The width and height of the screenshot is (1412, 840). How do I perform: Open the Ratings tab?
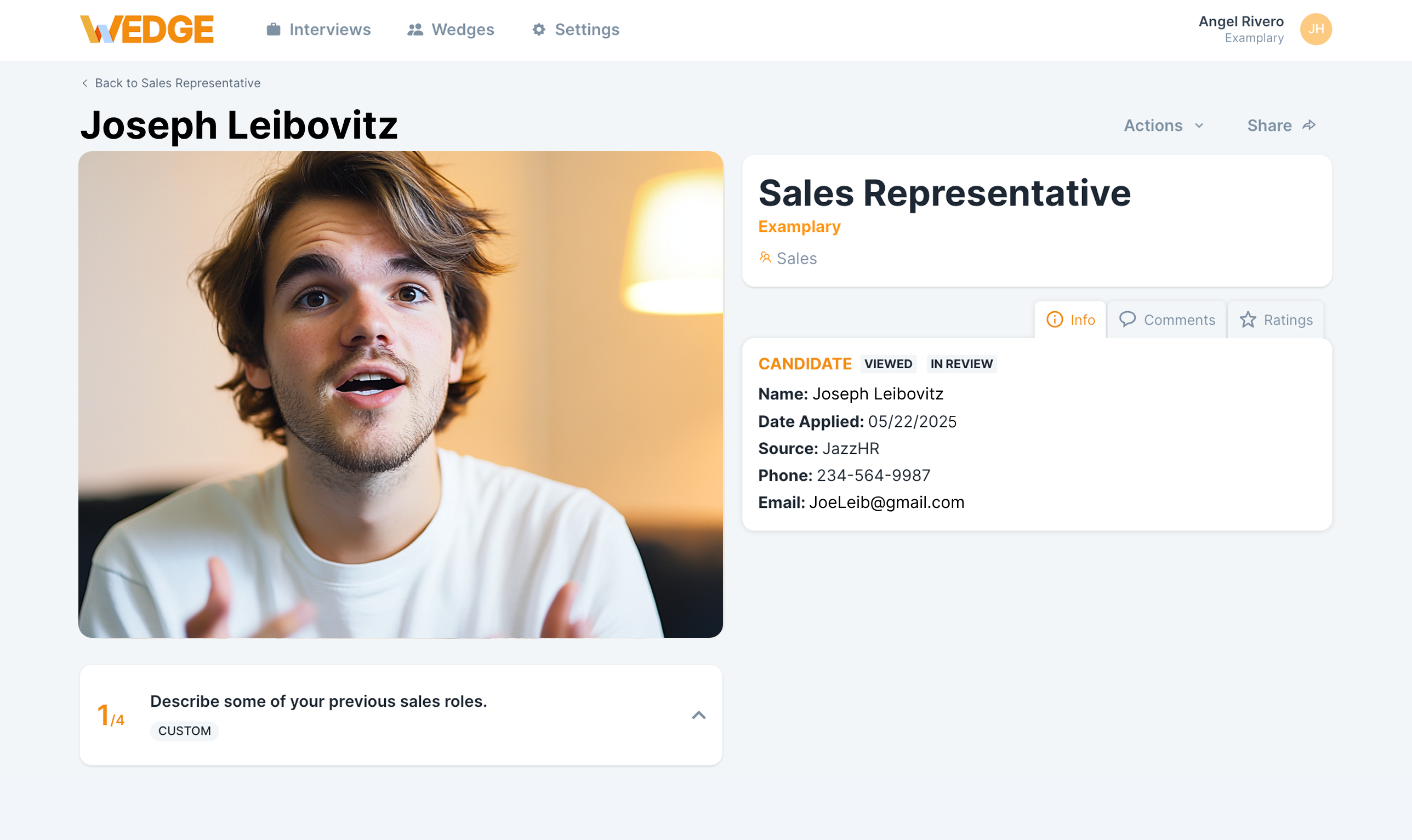click(x=1276, y=320)
